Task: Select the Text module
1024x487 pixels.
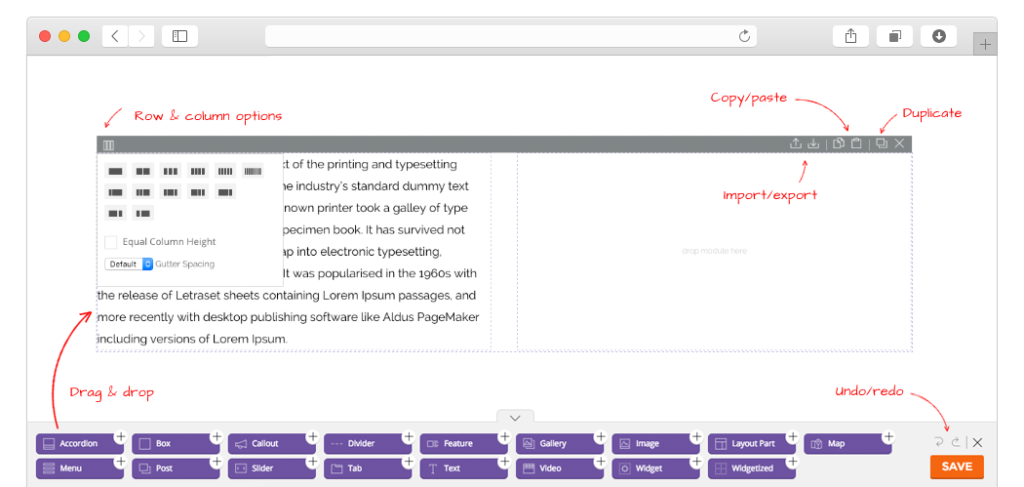Action: 463,469
